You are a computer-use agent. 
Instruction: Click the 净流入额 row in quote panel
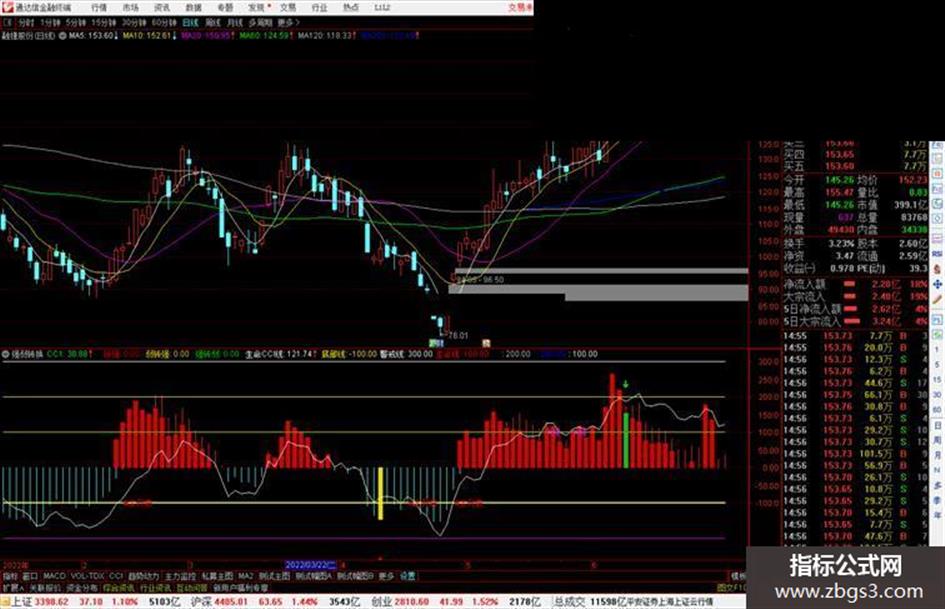[855, 284]
